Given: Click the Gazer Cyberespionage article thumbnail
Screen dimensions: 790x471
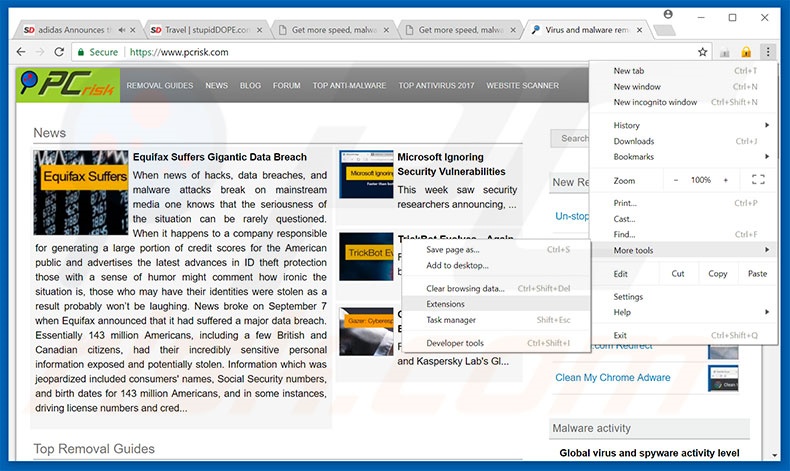Looking at the screenshot, I should pyautogui.click(x=366, y=331).
